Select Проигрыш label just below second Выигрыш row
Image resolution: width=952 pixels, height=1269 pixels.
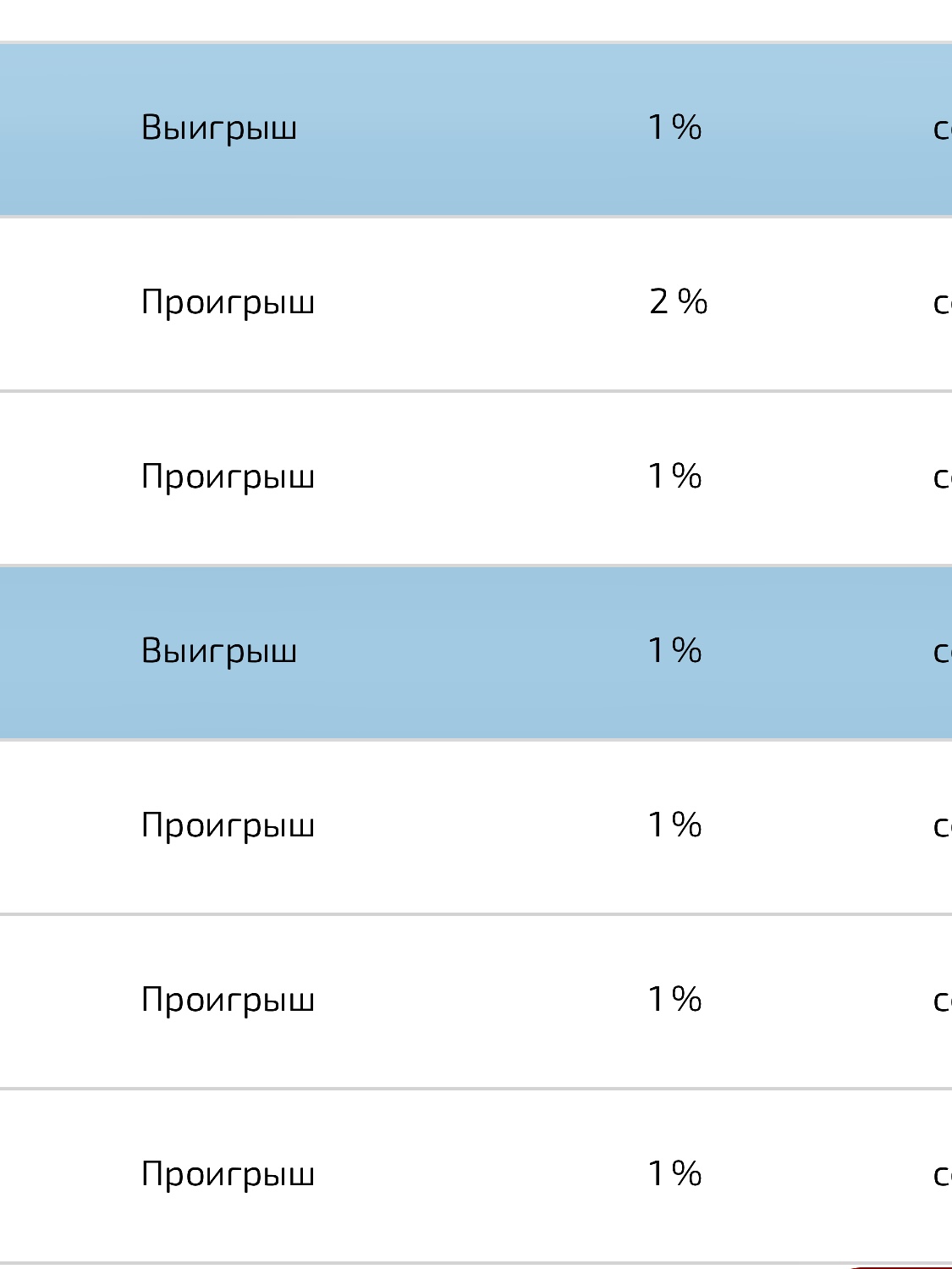click(x=228, y=826)
